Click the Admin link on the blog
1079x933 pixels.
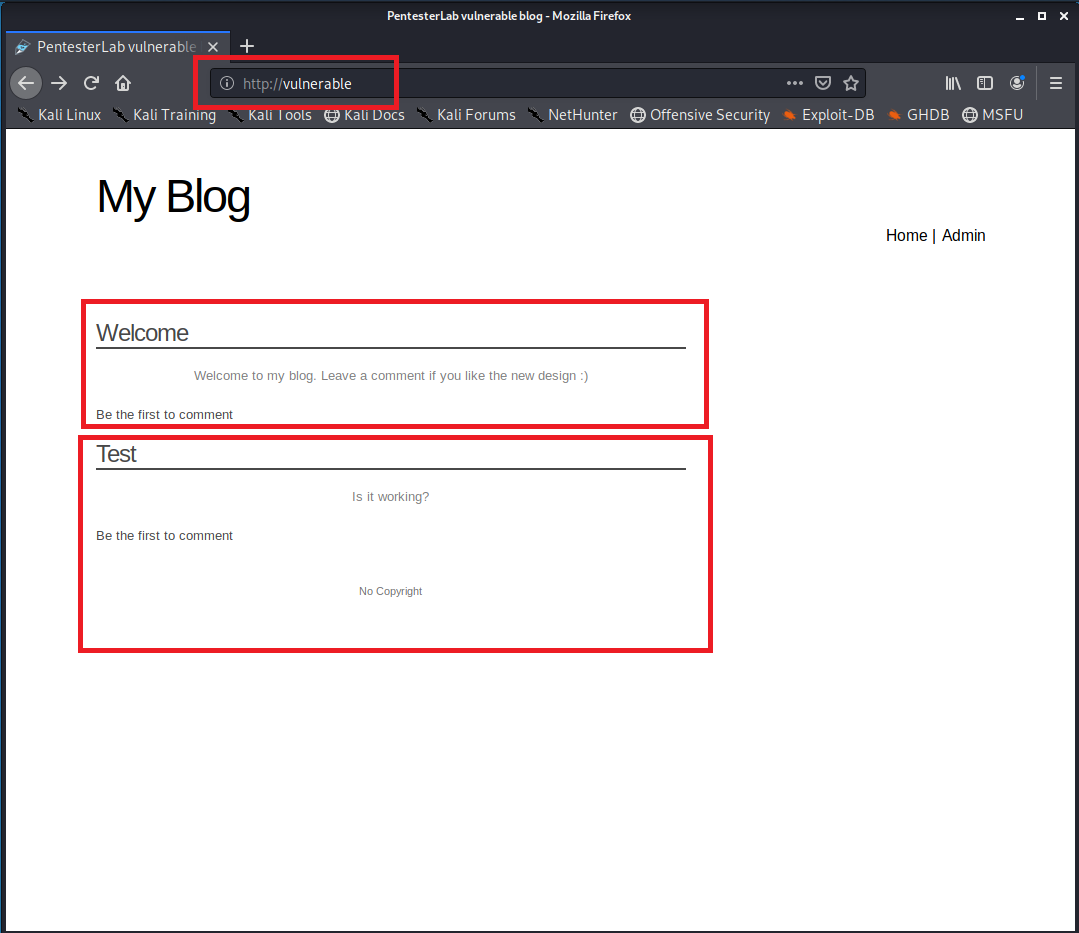(x=963, y=236)
